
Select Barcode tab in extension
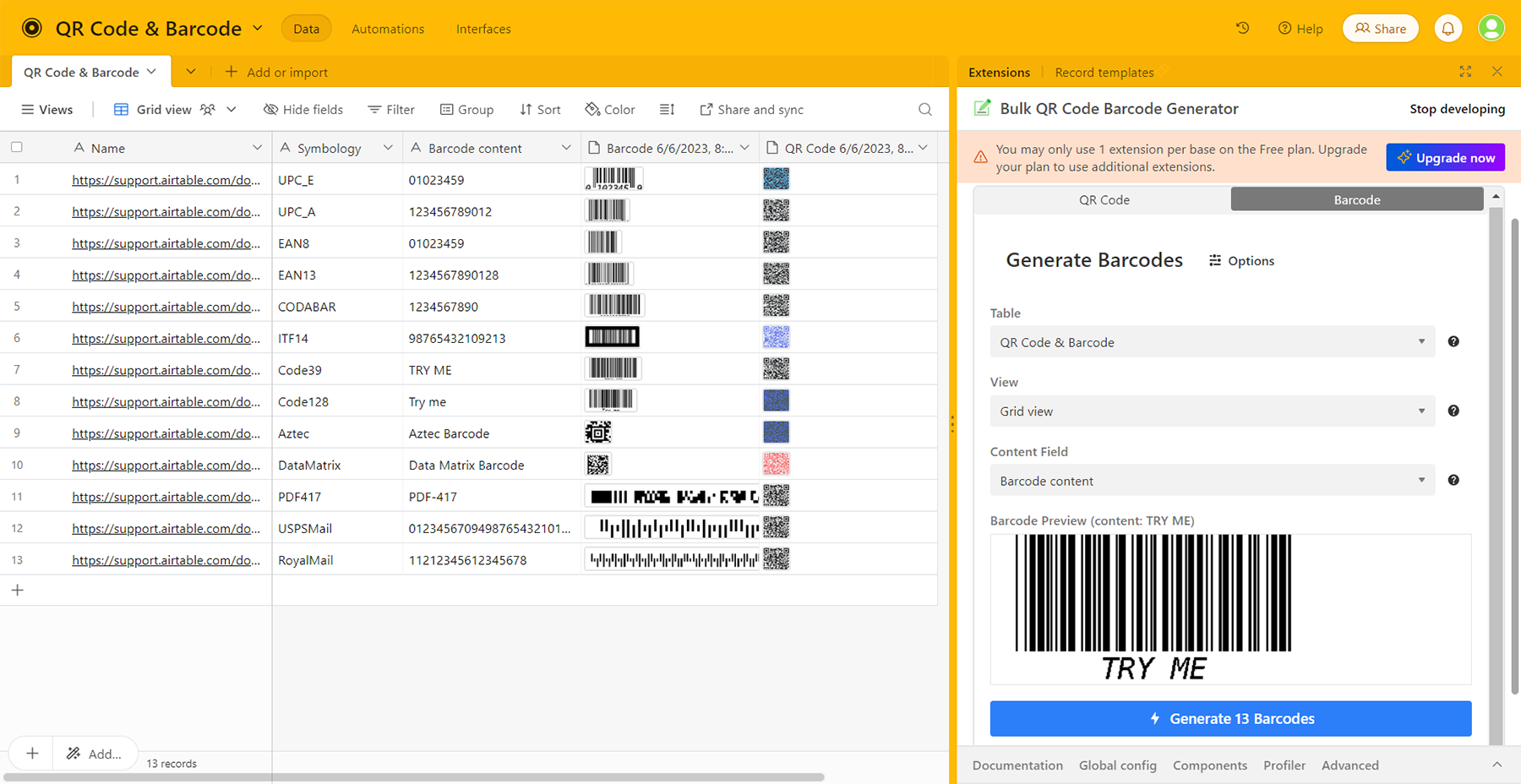pyautogui.click(x=1357, y=199)
